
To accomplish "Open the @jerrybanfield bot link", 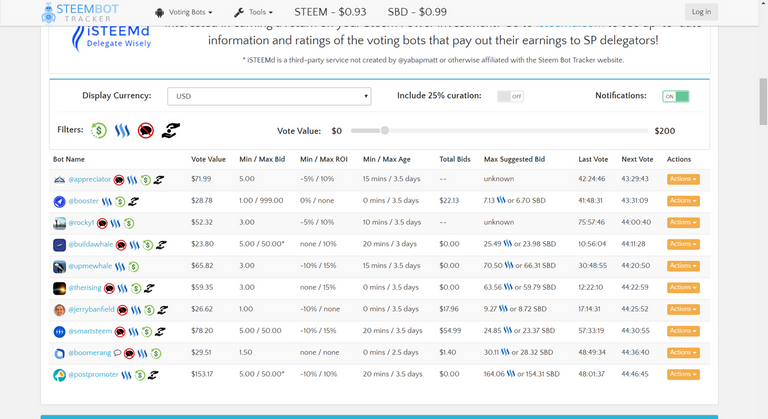I will 91,309.
